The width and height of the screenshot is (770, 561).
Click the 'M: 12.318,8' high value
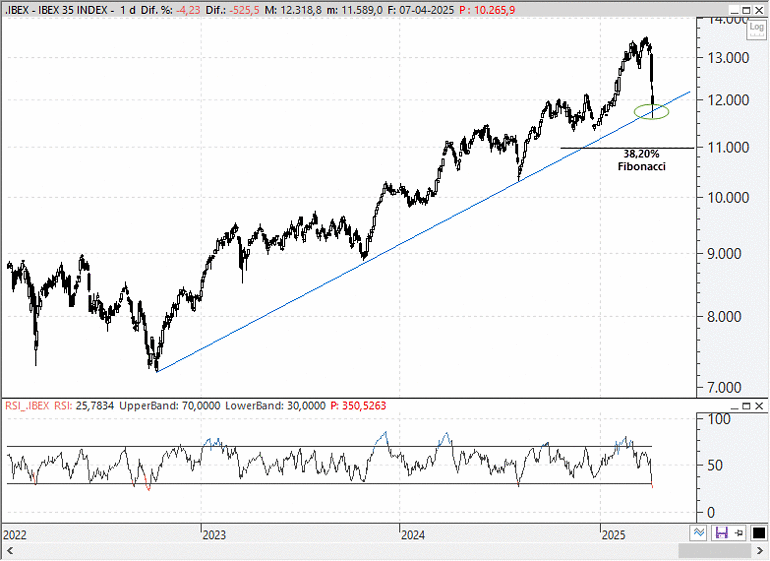293,10
